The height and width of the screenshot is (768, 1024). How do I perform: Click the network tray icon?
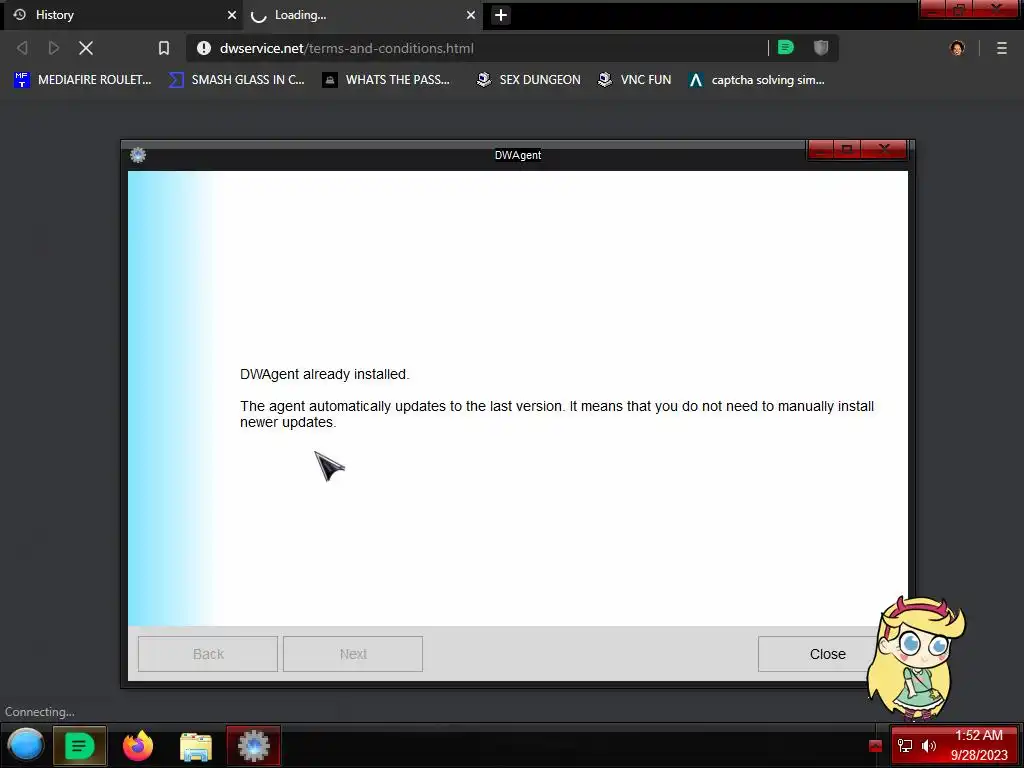click(905, 745)
